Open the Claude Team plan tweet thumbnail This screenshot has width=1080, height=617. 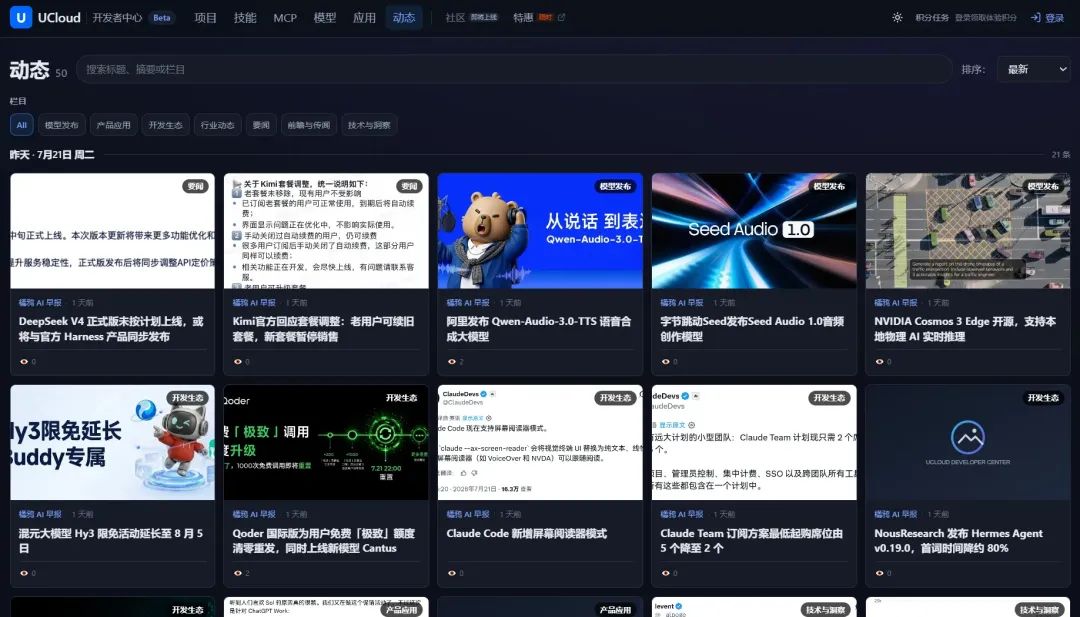point(754,442)
